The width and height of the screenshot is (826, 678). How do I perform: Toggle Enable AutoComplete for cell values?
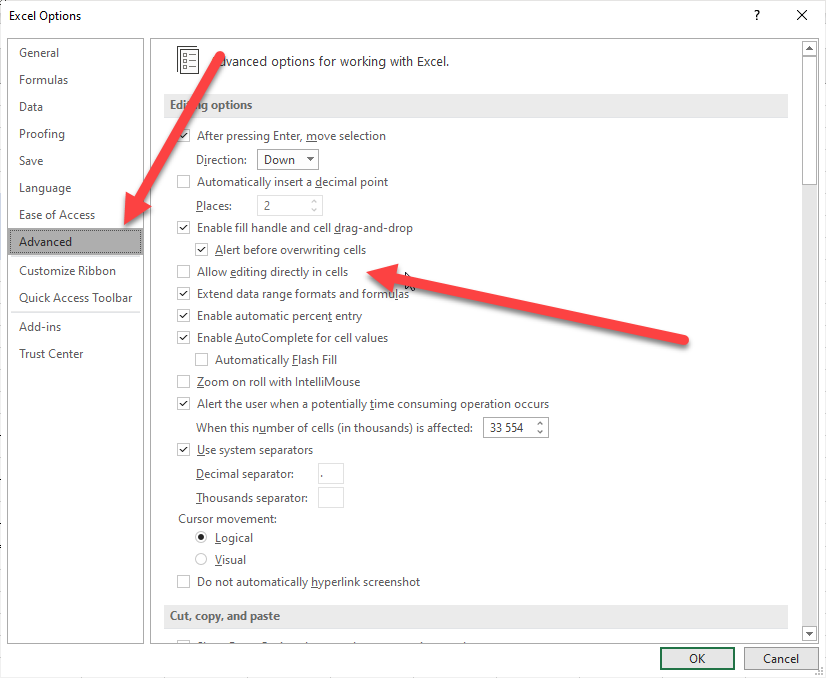(183, 338)
